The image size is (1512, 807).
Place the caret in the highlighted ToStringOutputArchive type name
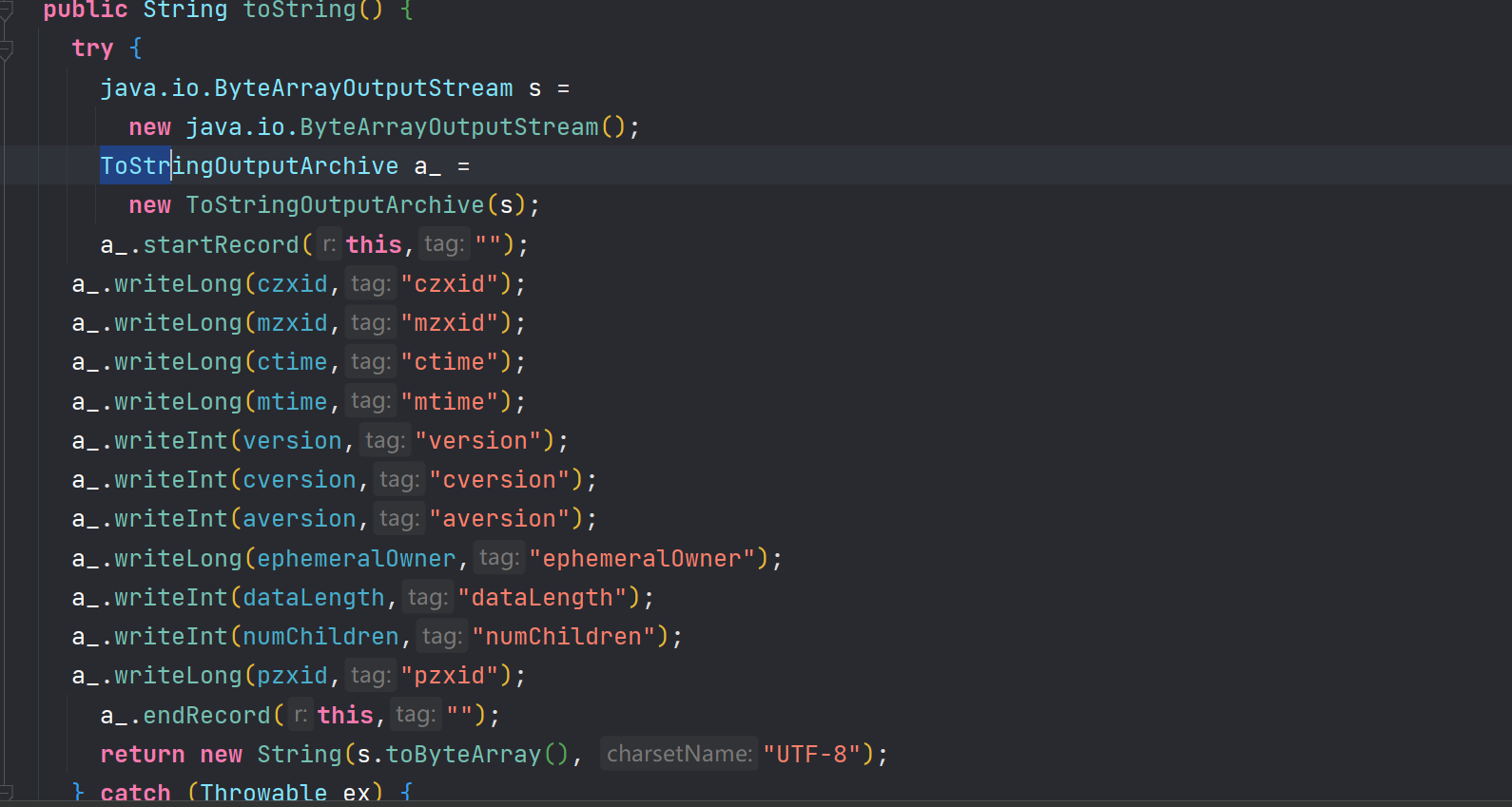tap(249, 166)
